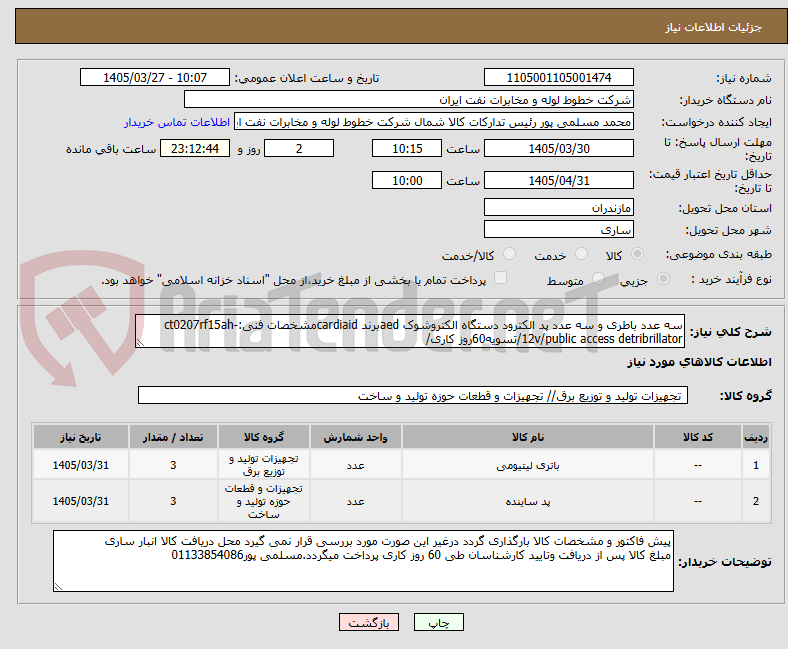The image size is (788, 649).
Task: Click the جزئیات اطلاعات نیاز page header
Action: 714,27
